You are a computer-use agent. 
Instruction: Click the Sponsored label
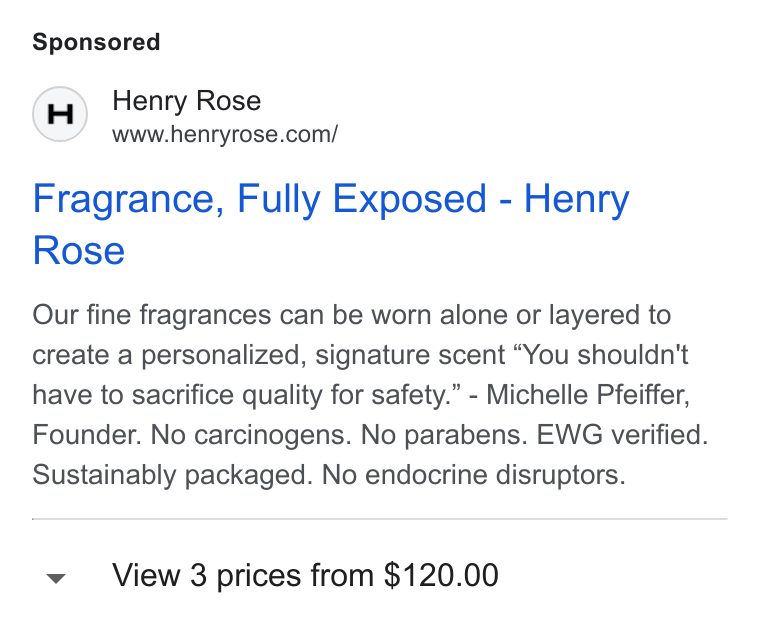tap(96, 42)
